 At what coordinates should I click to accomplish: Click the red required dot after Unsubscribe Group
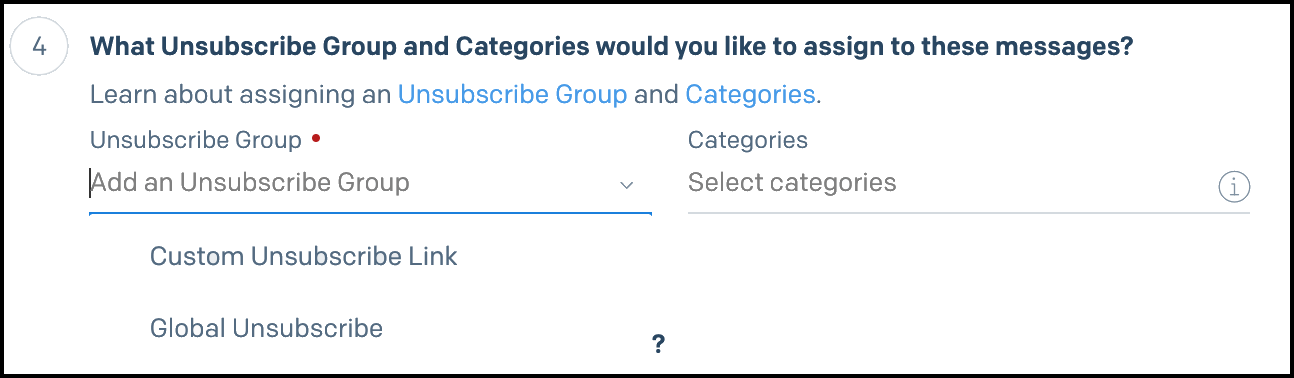click(316, 139)
